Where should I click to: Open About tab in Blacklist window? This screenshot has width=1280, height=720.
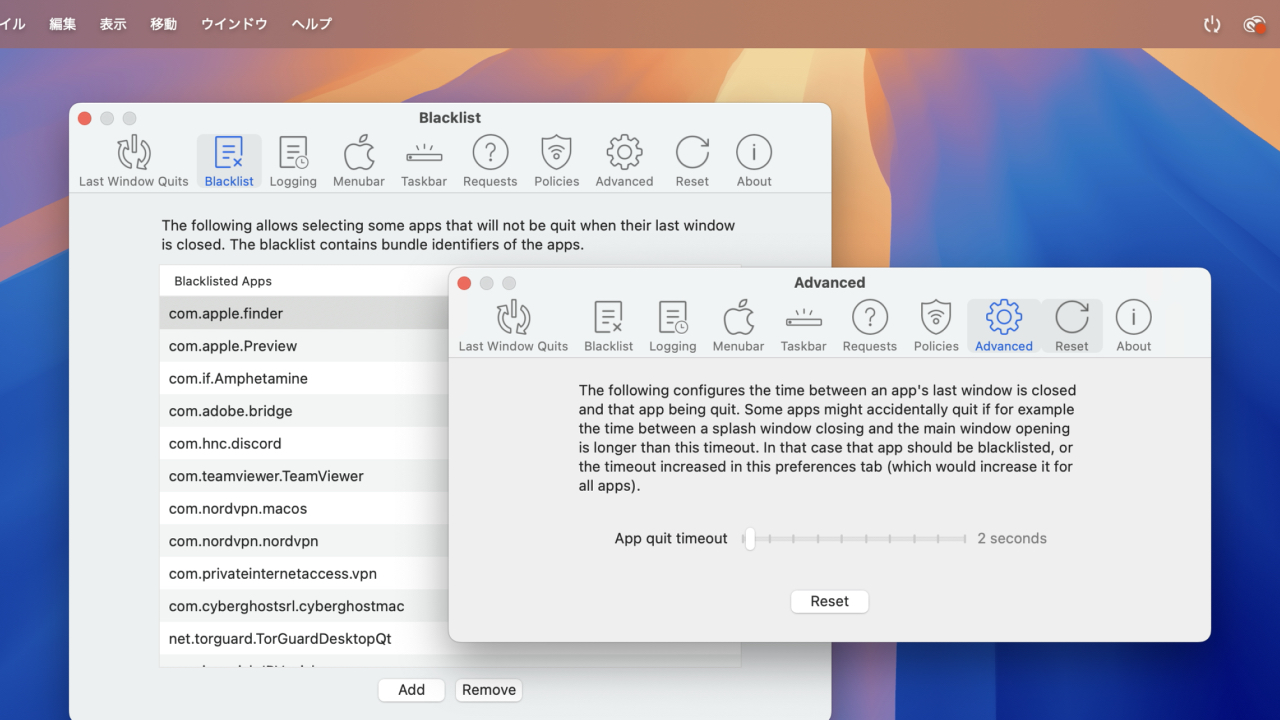[x=754, y=162]
